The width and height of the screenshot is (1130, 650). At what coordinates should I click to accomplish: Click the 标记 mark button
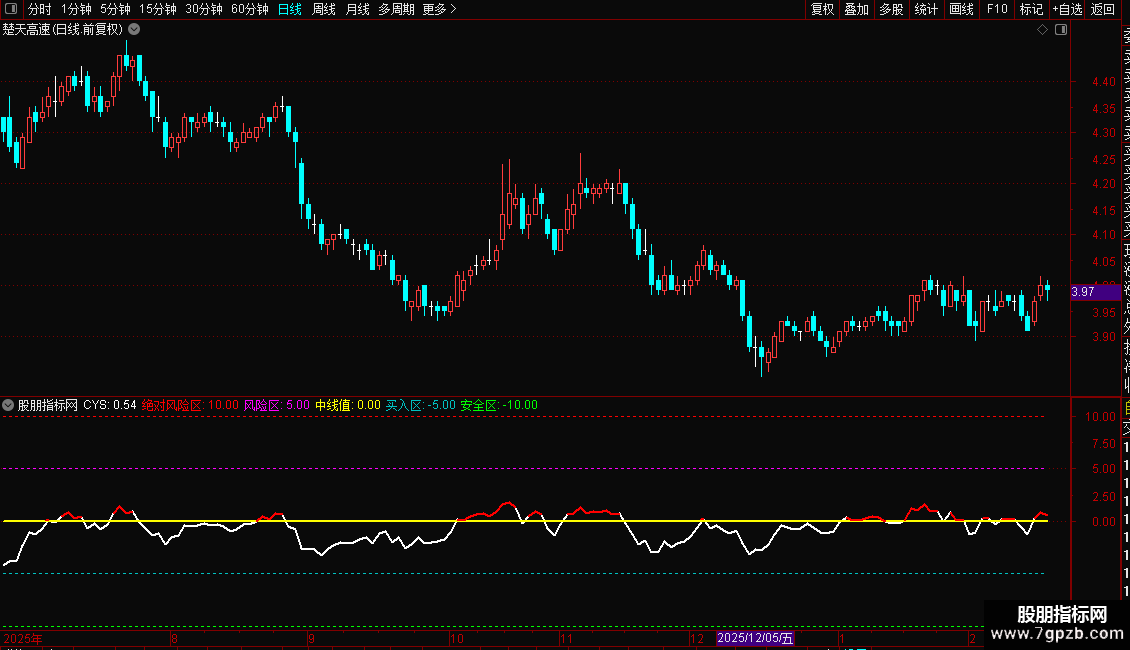pos(1031,9)
